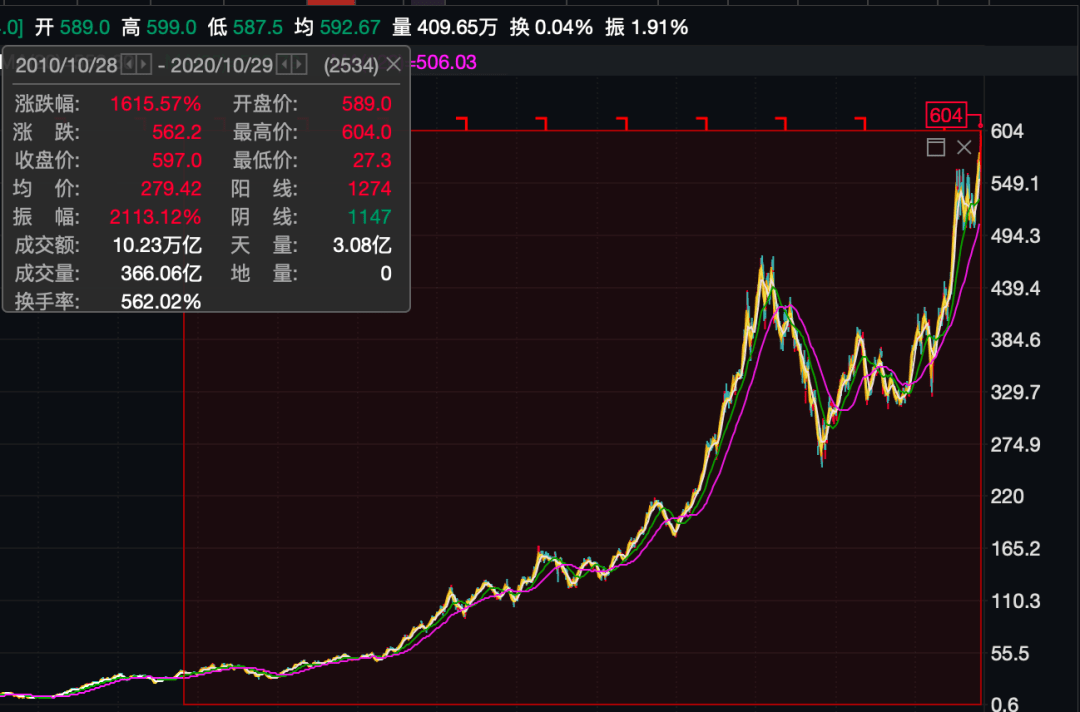Click the end date 2020/10/29 text
Screen dimensions: 1080x712
click(x=222, y=65)
